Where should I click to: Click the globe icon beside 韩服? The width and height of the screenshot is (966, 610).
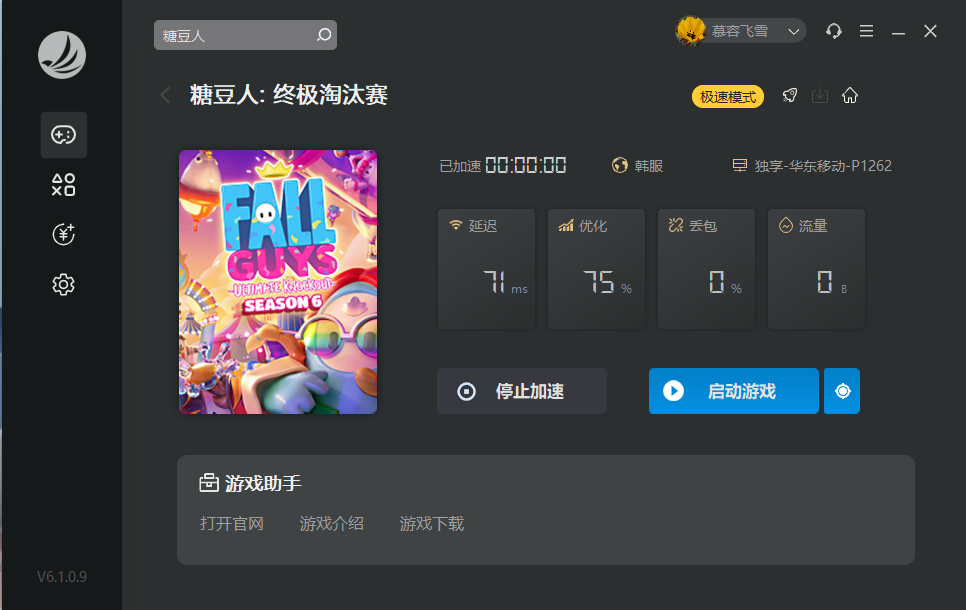(x=620, y=165)
